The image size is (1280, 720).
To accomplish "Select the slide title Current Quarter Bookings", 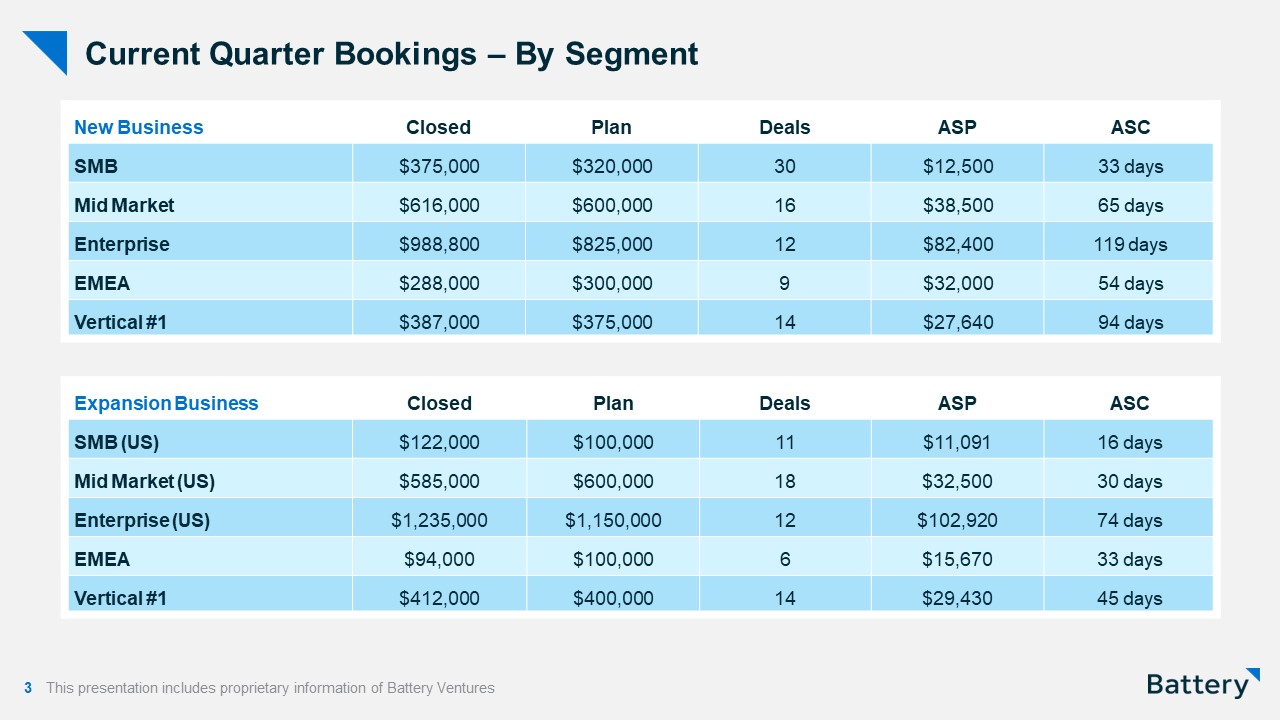I will tap(391, 54).
